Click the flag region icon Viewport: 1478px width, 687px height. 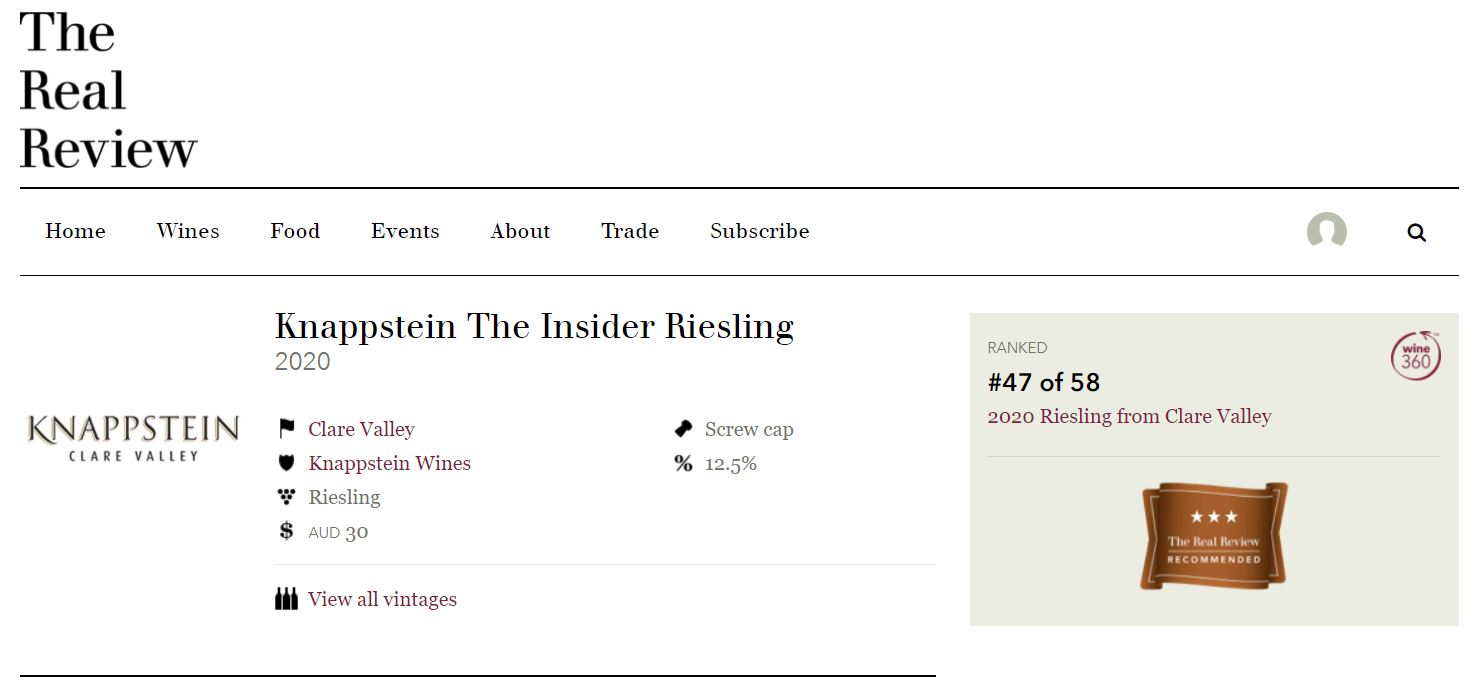coord(287,429)
